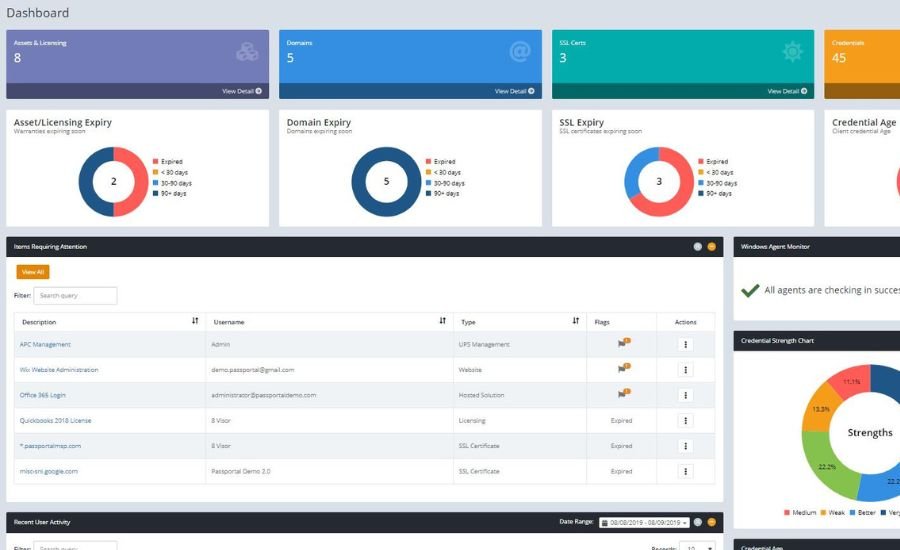Open actions menu for *.passportalmsp.com

point(685,446)
